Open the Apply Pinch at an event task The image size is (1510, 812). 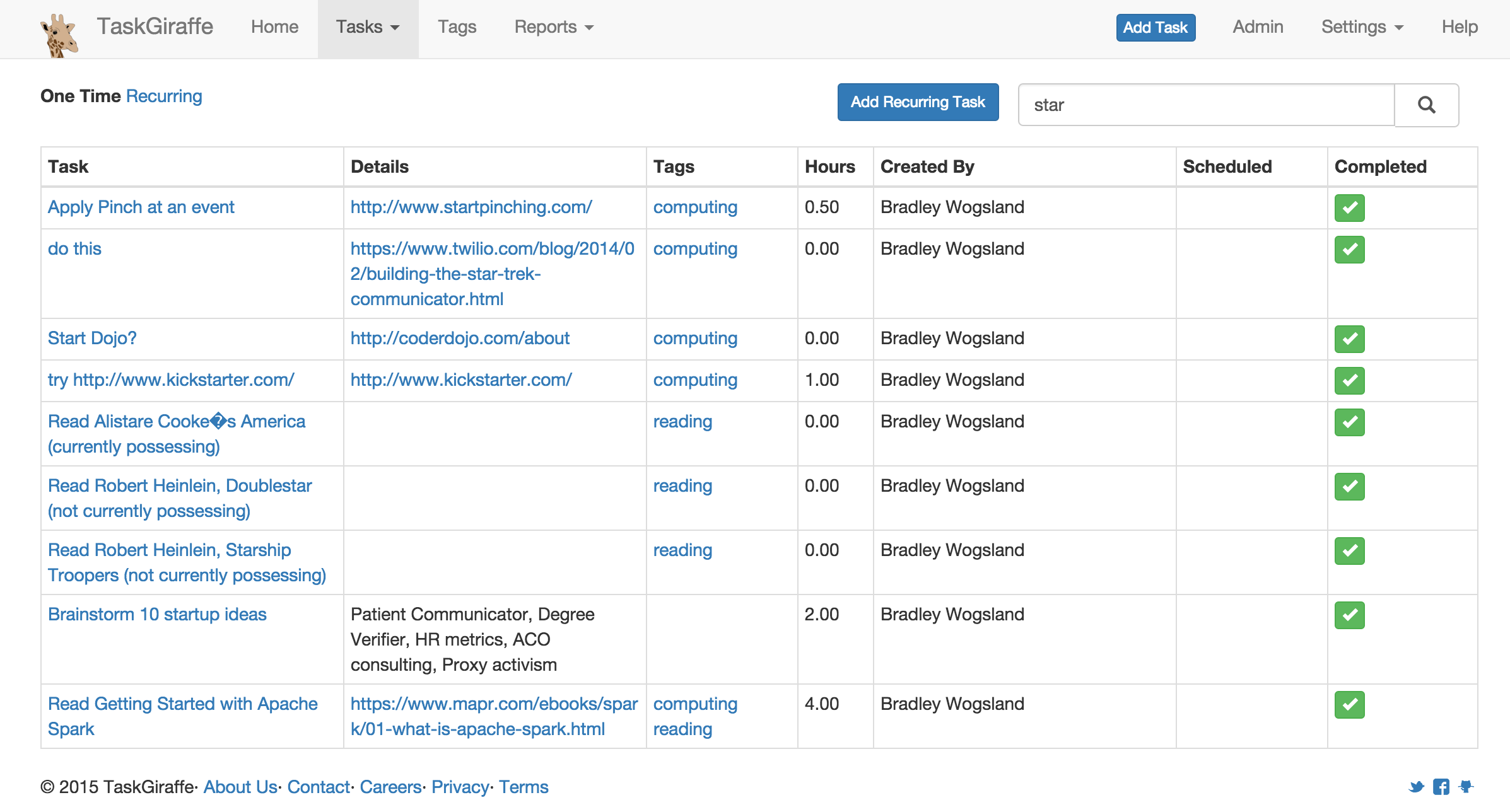tap(141, 207)
